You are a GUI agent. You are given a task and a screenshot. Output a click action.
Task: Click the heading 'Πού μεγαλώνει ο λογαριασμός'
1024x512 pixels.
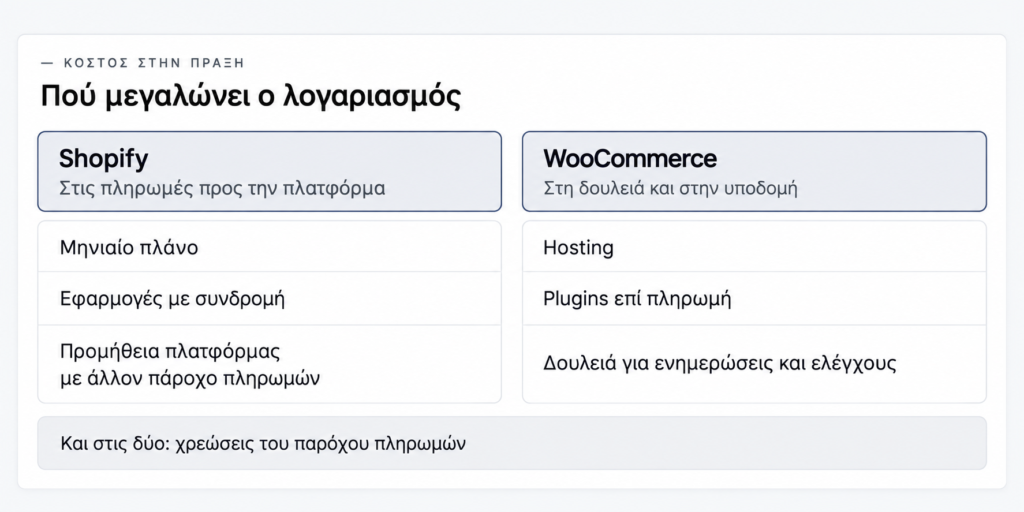[251, 97]
